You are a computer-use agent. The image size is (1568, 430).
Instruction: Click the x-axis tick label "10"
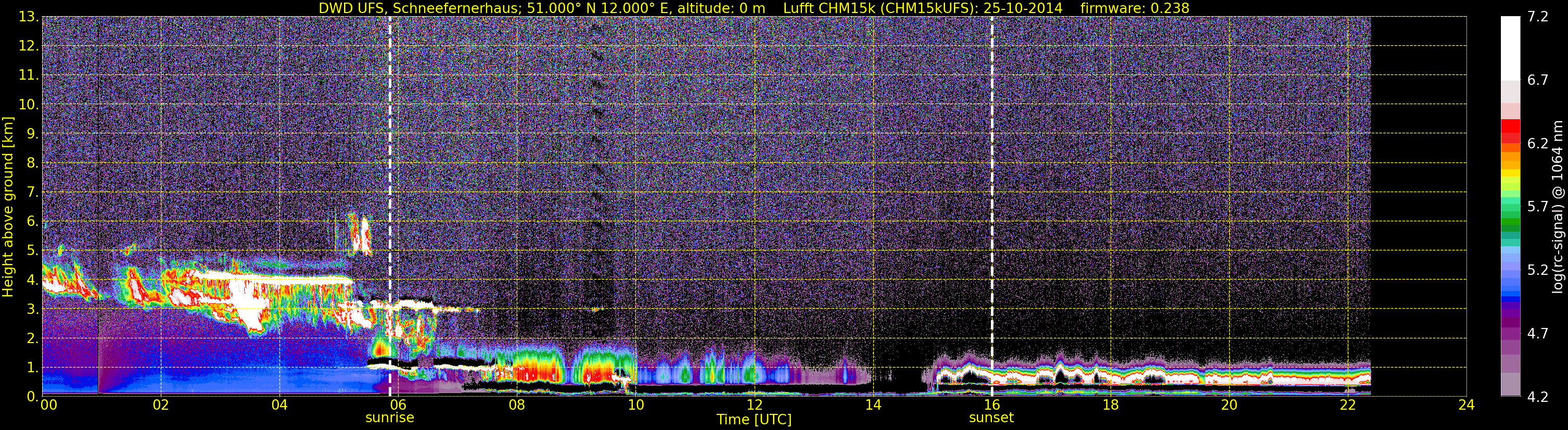635,405
